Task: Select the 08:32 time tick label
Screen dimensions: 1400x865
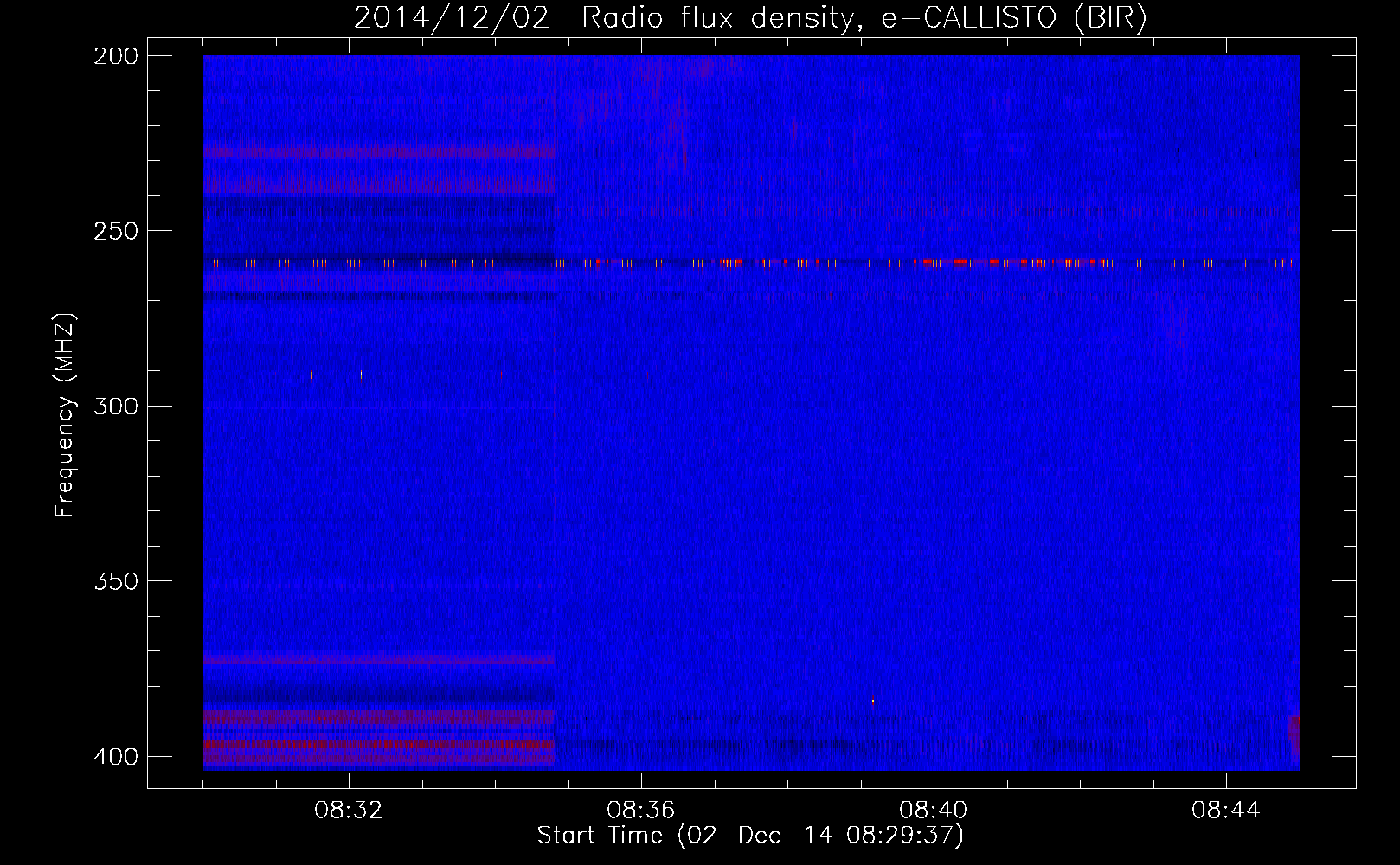Action: [x=349, y=811]
